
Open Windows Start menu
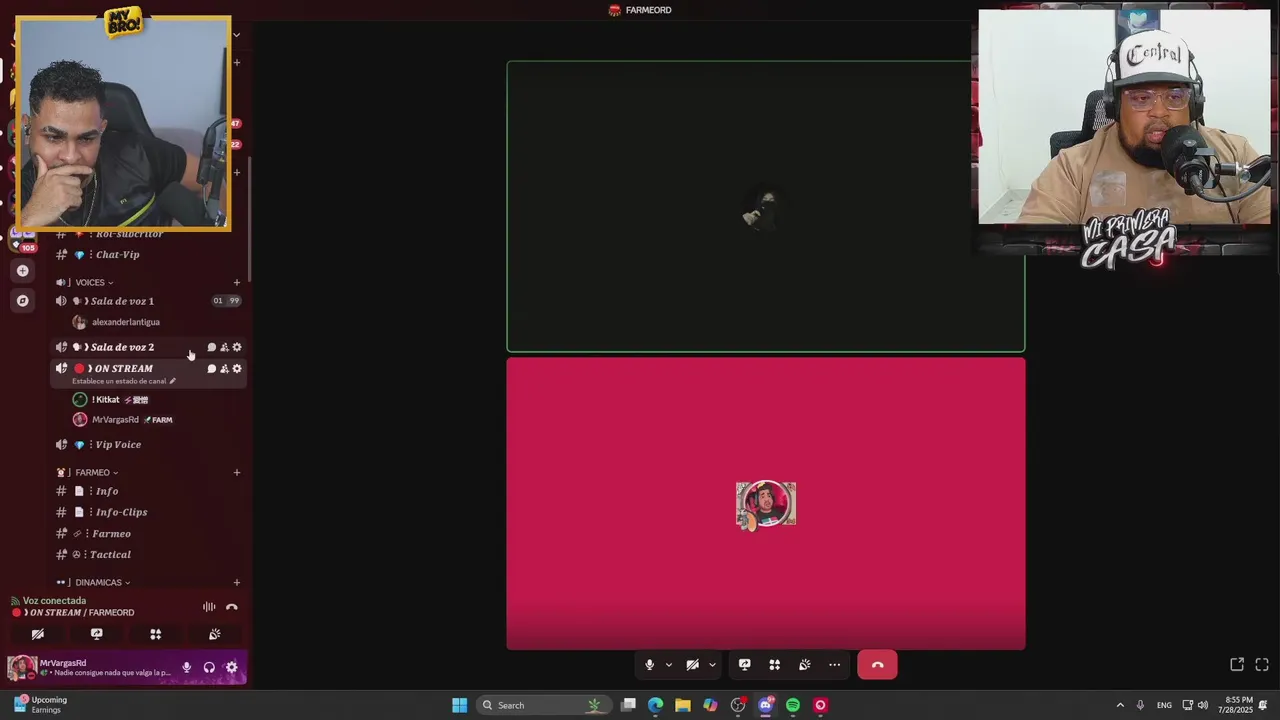(460, 705)
